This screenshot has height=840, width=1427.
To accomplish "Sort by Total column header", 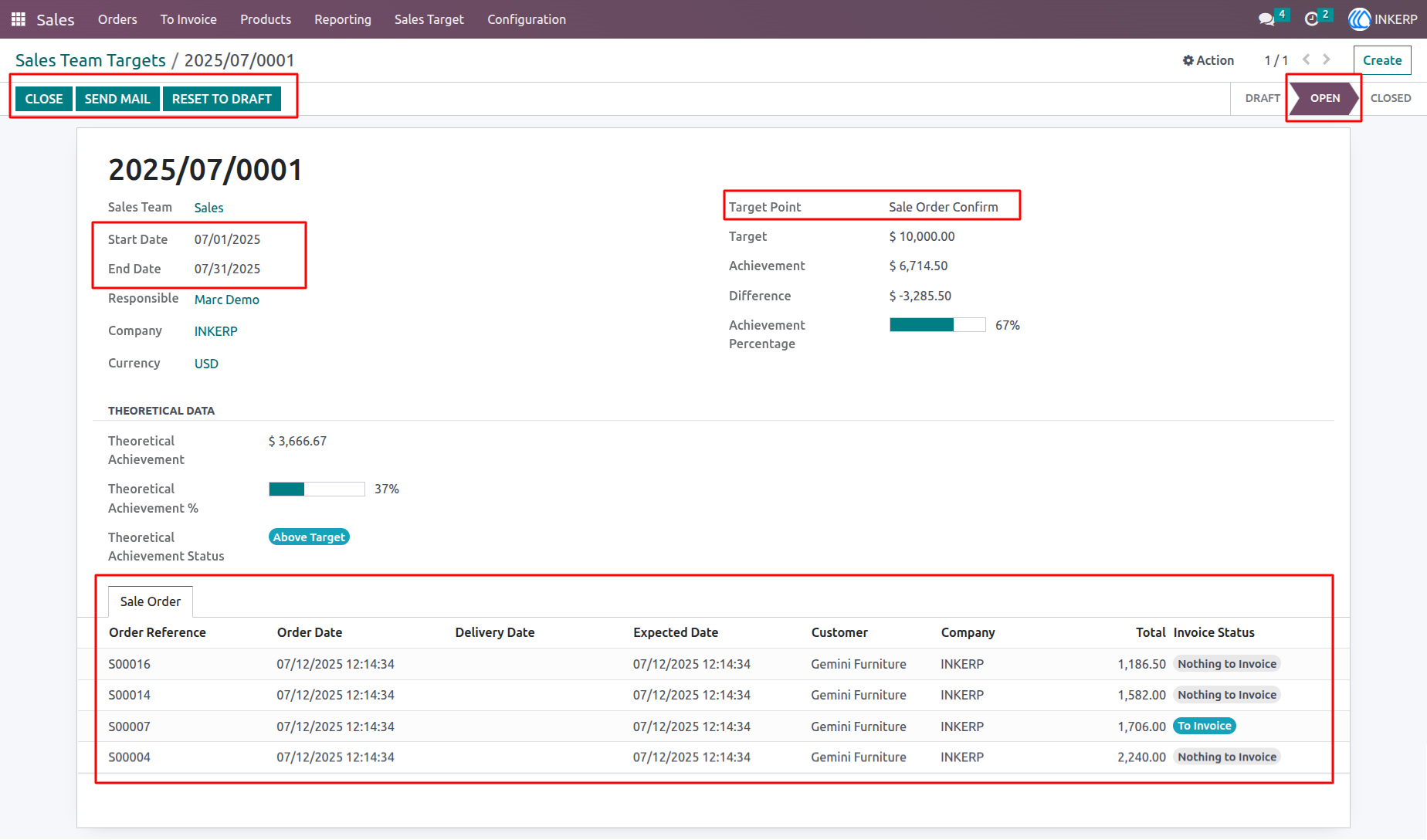I will click(1151, 632).
